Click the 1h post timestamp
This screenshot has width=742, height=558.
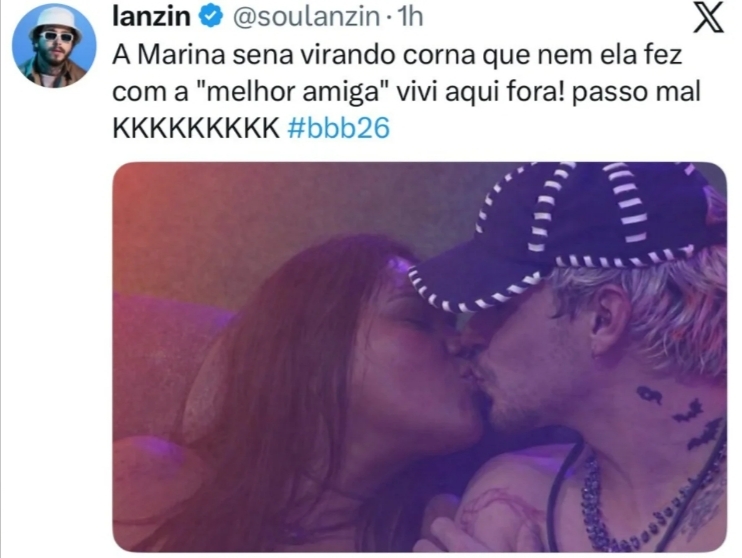410,18
